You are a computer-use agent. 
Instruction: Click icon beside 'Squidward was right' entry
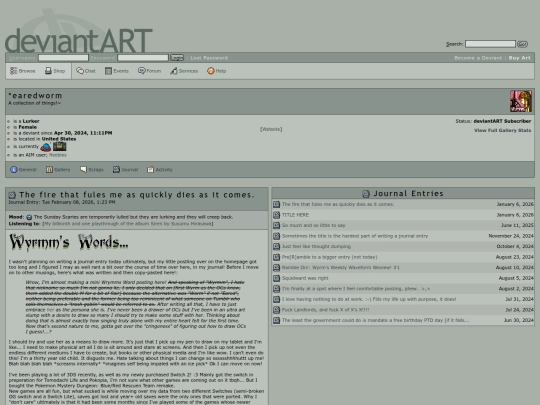coord(277,278)
